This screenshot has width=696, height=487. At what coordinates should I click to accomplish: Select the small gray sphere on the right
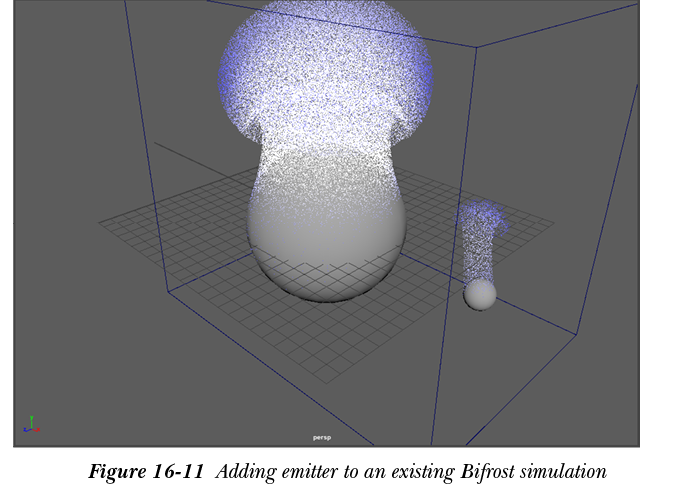coord(480,294)
